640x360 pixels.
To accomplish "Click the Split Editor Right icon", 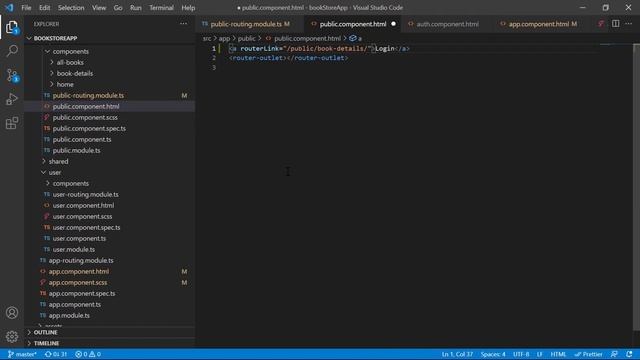I will tap(616, 24).
